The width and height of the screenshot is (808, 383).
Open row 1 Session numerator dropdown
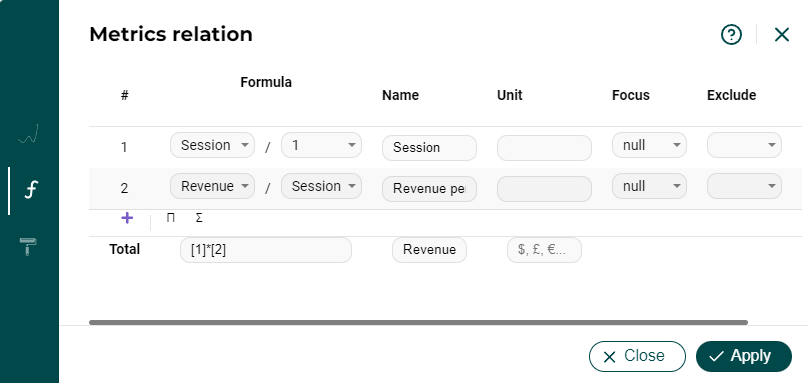pos(212,145)
